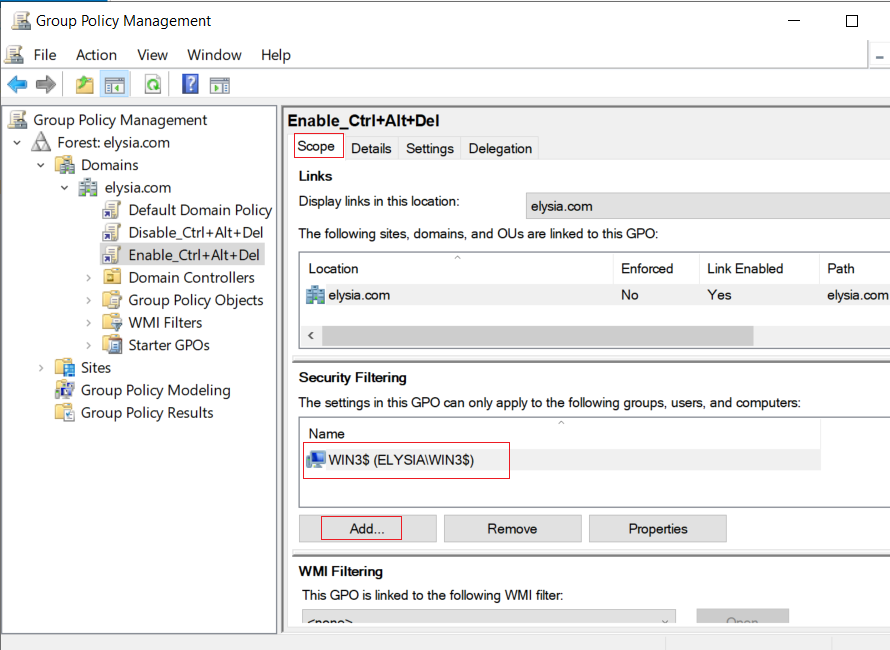The width and height of the screenshot is (890, 650).
Task: Click the Add... button under Security Filtering
Action: pos(367,529)
